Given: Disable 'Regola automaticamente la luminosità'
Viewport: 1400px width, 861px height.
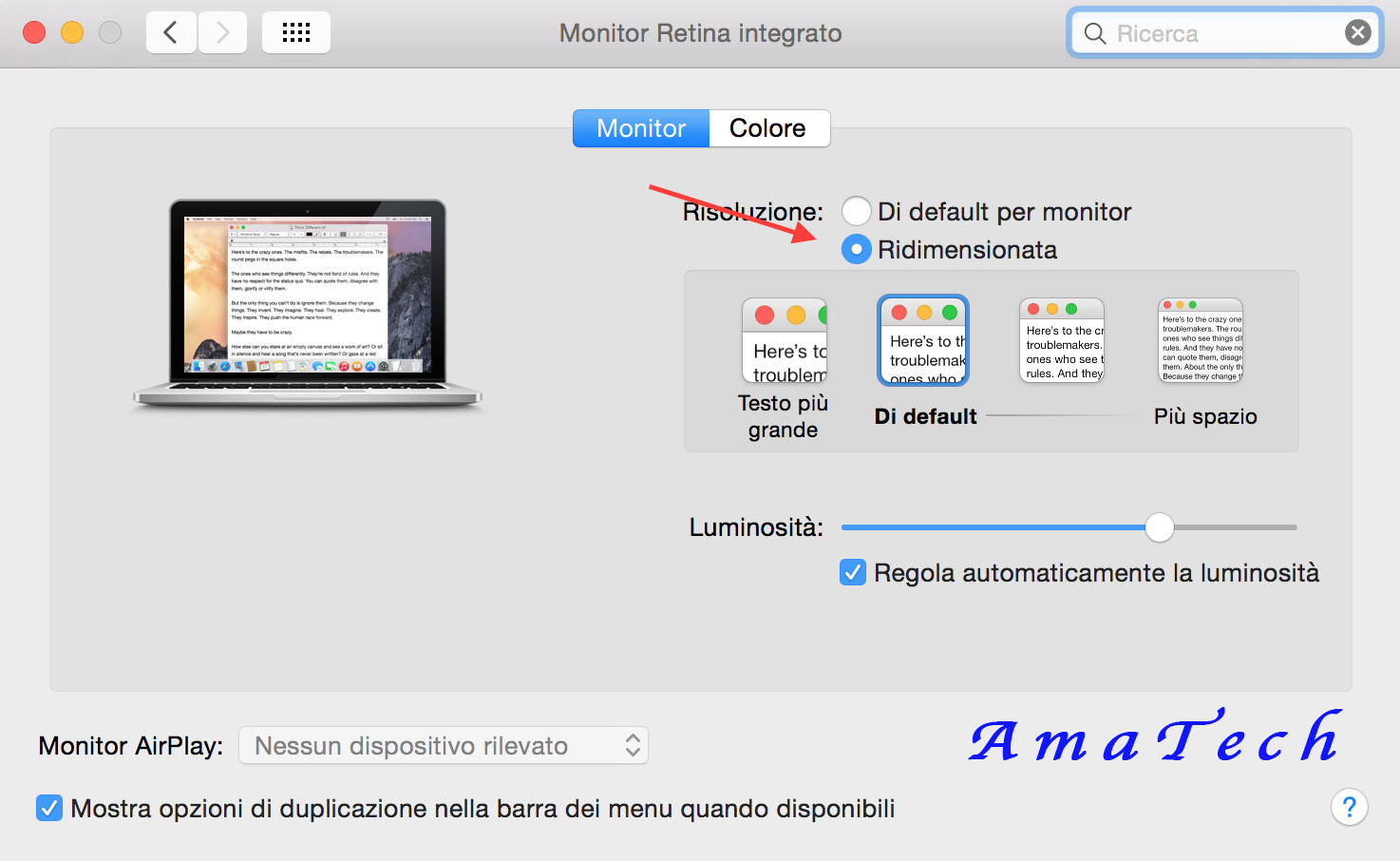Looking at the screenshot, I should [852, 572].
